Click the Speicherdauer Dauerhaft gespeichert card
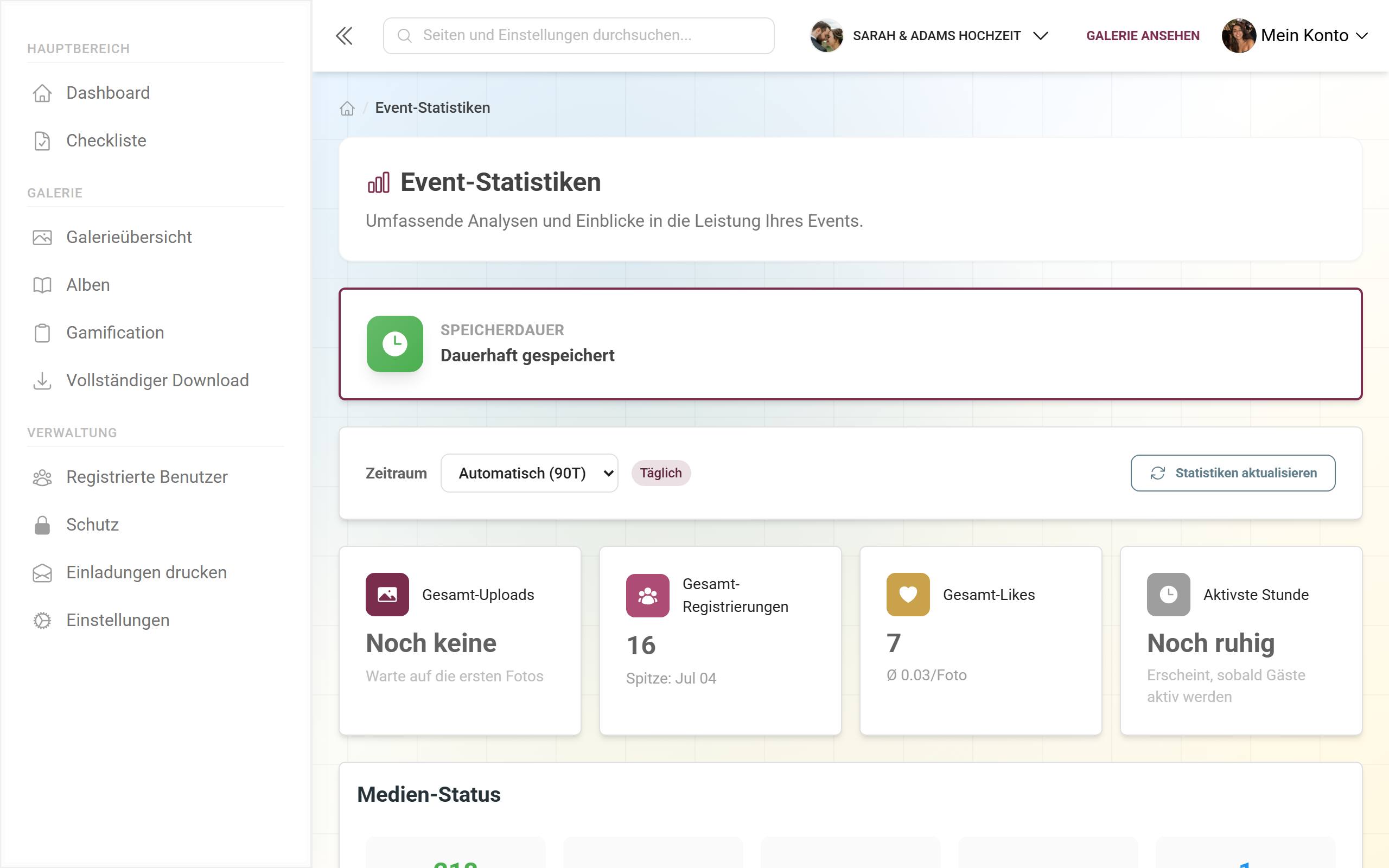 pyautogui.click(x=851, y=344)
